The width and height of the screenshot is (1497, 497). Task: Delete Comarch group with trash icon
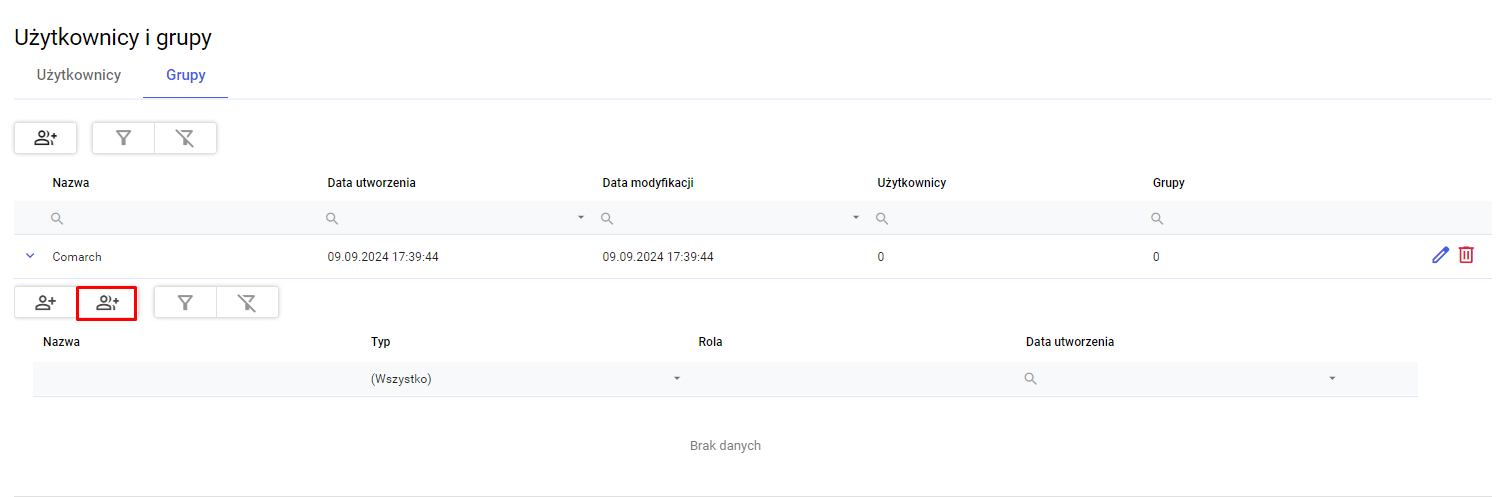(x=1466, y=255)
